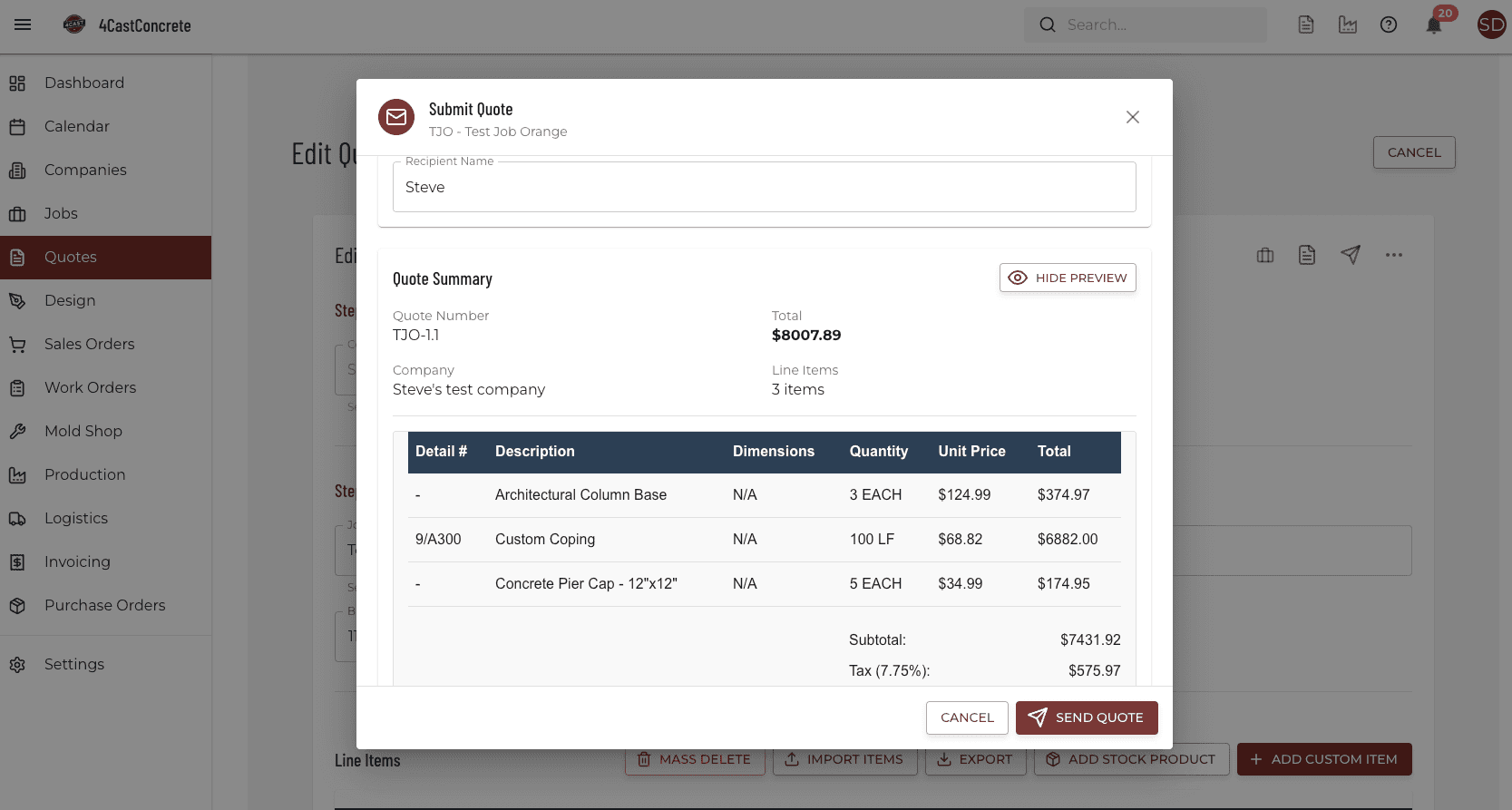Click the 3 items line items value
Image resolution: width=1512 pixels, height=810 pixels.
pos(798,390)
